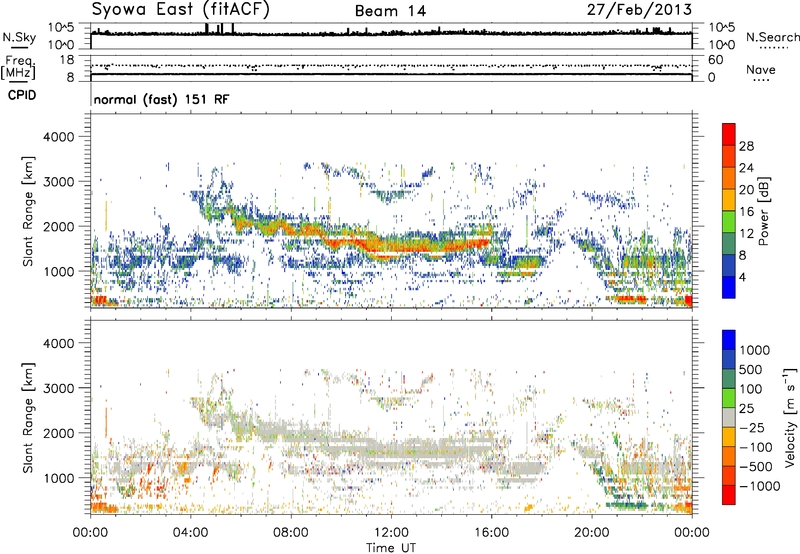Click the "12:00" time tick label

(391, 533)
